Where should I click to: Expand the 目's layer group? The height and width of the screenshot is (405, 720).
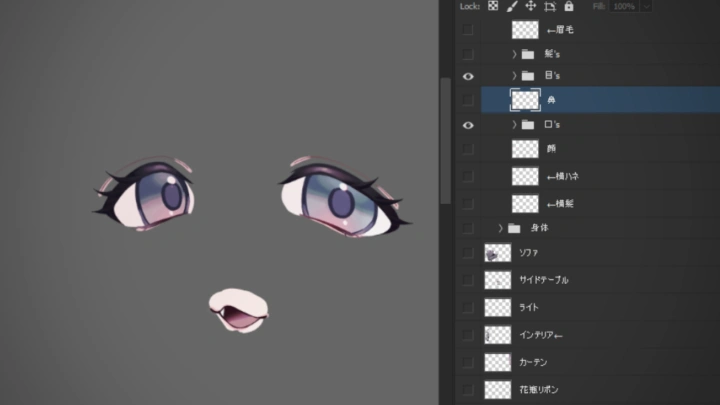tap(515, 76)
